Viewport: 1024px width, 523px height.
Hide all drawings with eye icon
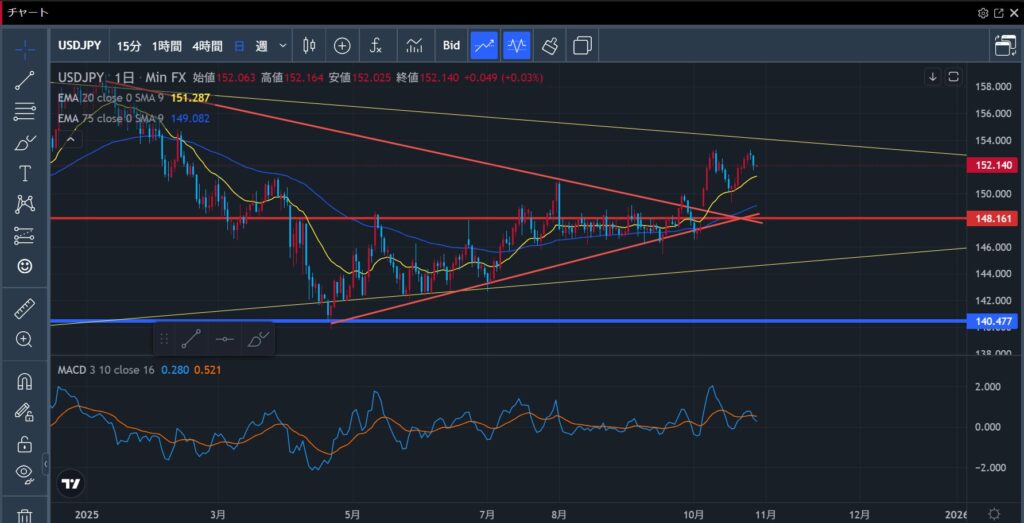click(25, 473)
